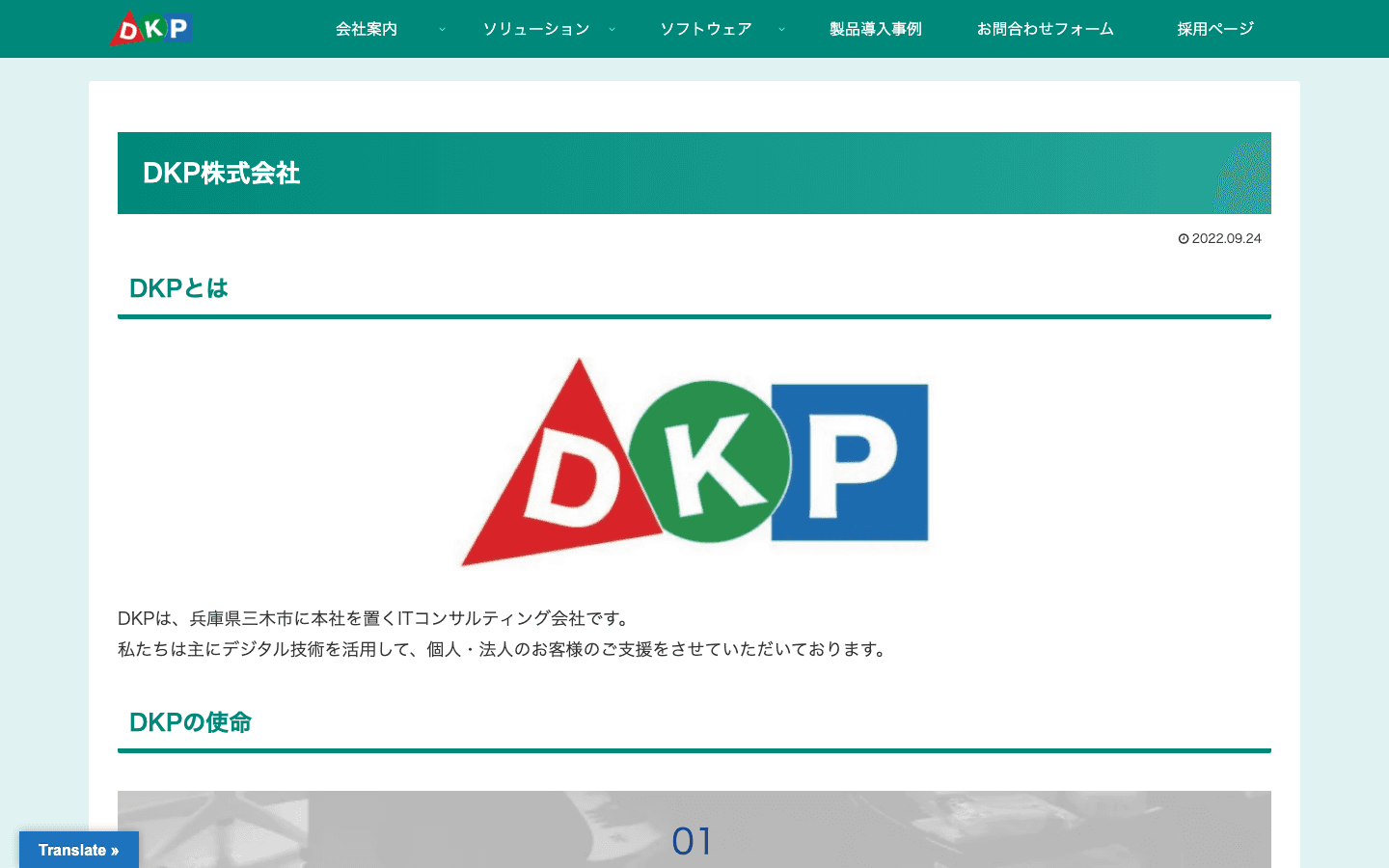1389x868 pixels.
Task: Expand the chevron next to ソフトウェア
Action: pyautogui.click(x=781, y=29)
